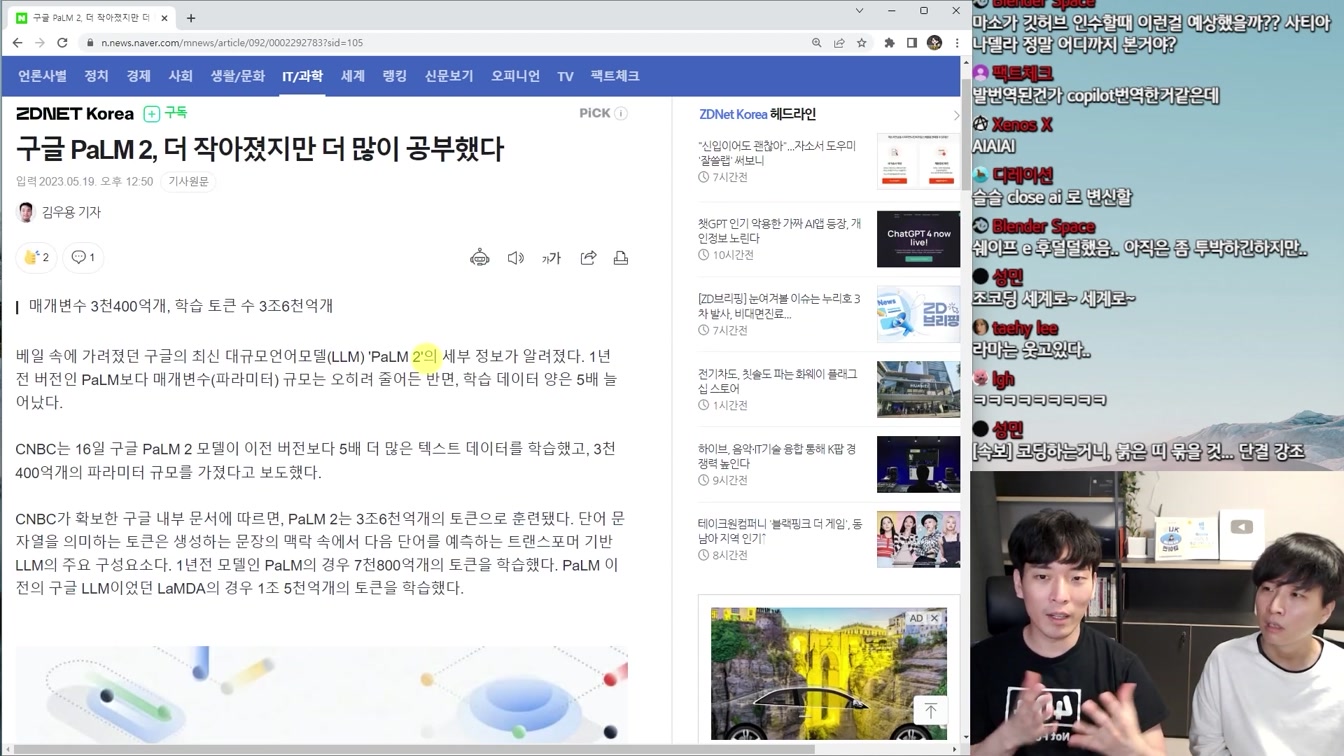Open the zoom magnifier in address bar
This screenshot has width=1344, height=756.
[x=817, y=43]
